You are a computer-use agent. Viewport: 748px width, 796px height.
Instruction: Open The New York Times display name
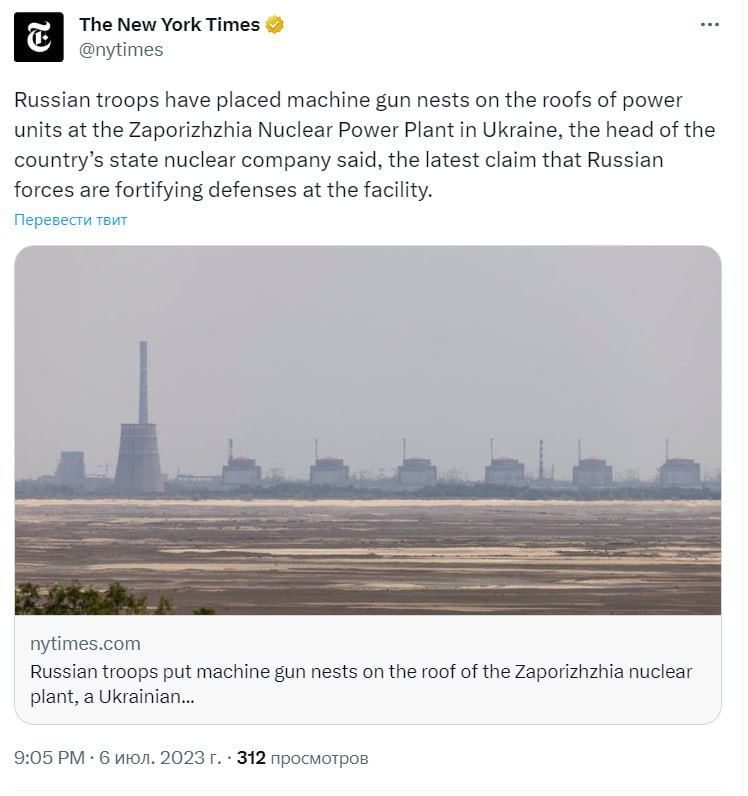(169, 25)
